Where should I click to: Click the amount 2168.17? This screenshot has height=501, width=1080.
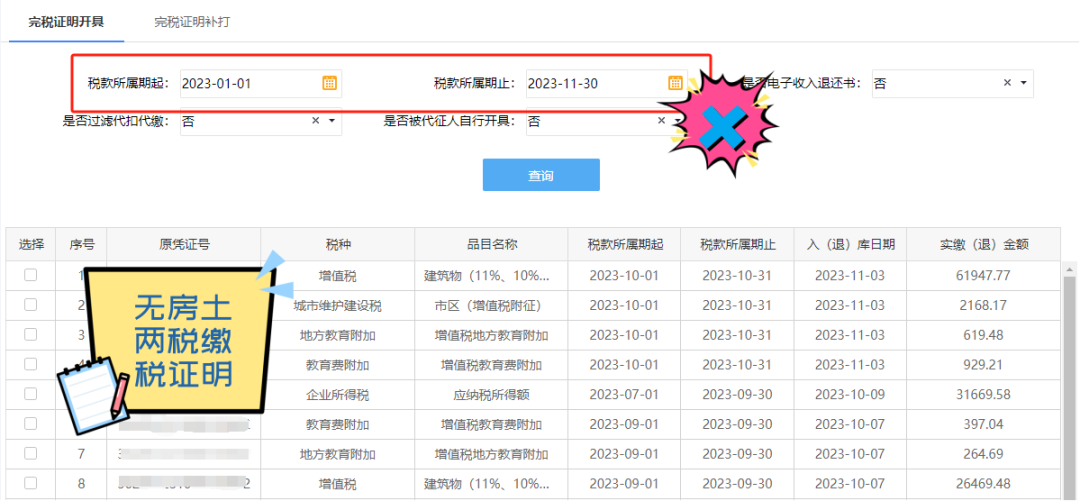pyautogui.click(x=983, y=305)
